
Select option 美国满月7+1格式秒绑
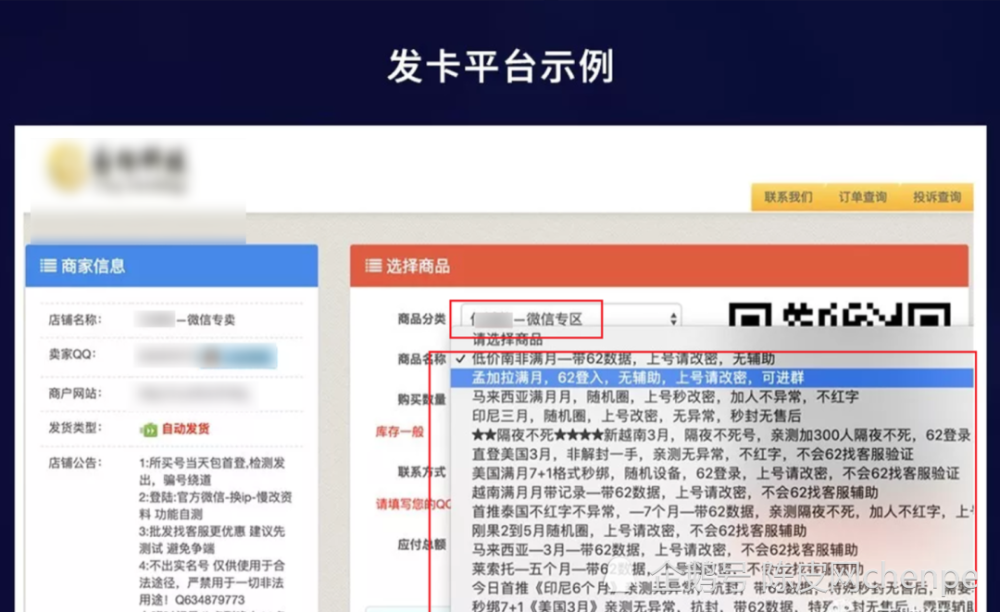[x=712, y=474]
